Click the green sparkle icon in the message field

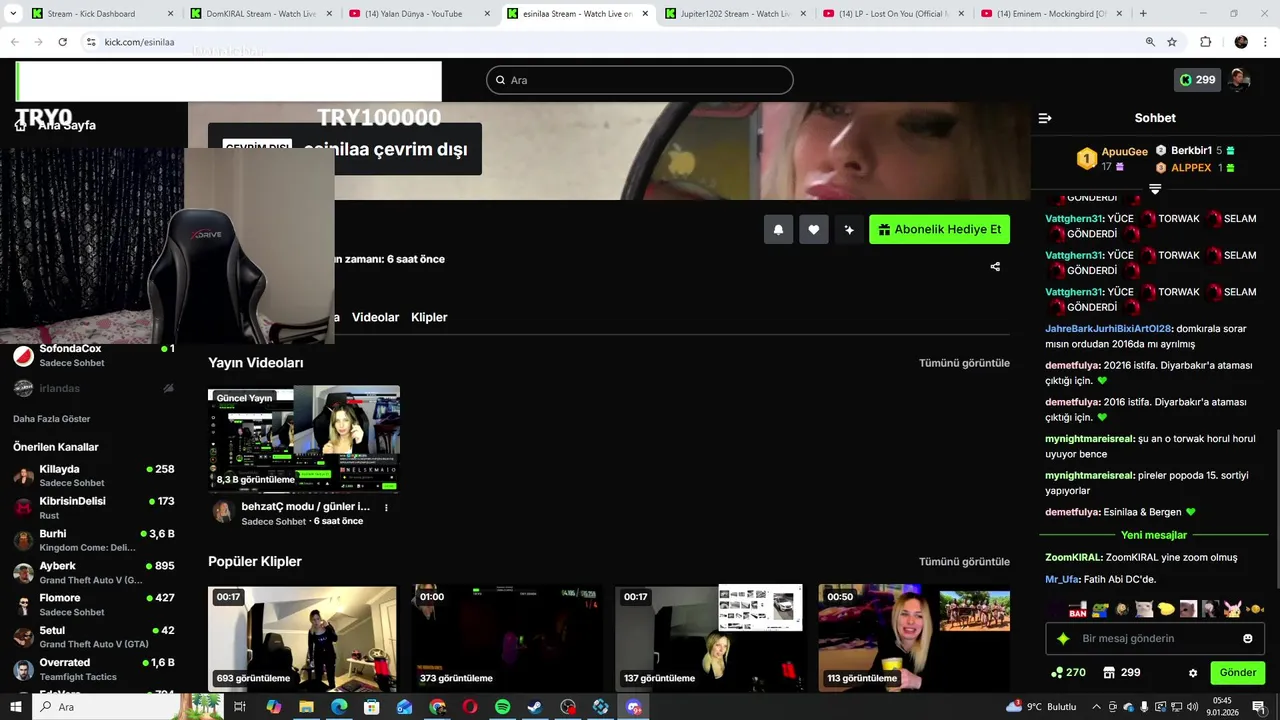pyautogui.click(x=1063, y=638)
